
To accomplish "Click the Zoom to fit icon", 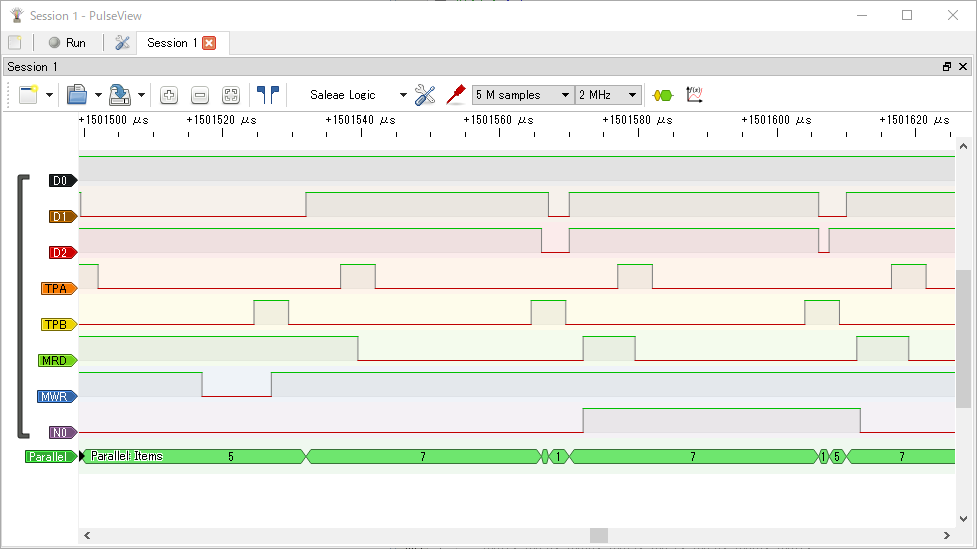I will pyautogui.click(x=231, y=95).
